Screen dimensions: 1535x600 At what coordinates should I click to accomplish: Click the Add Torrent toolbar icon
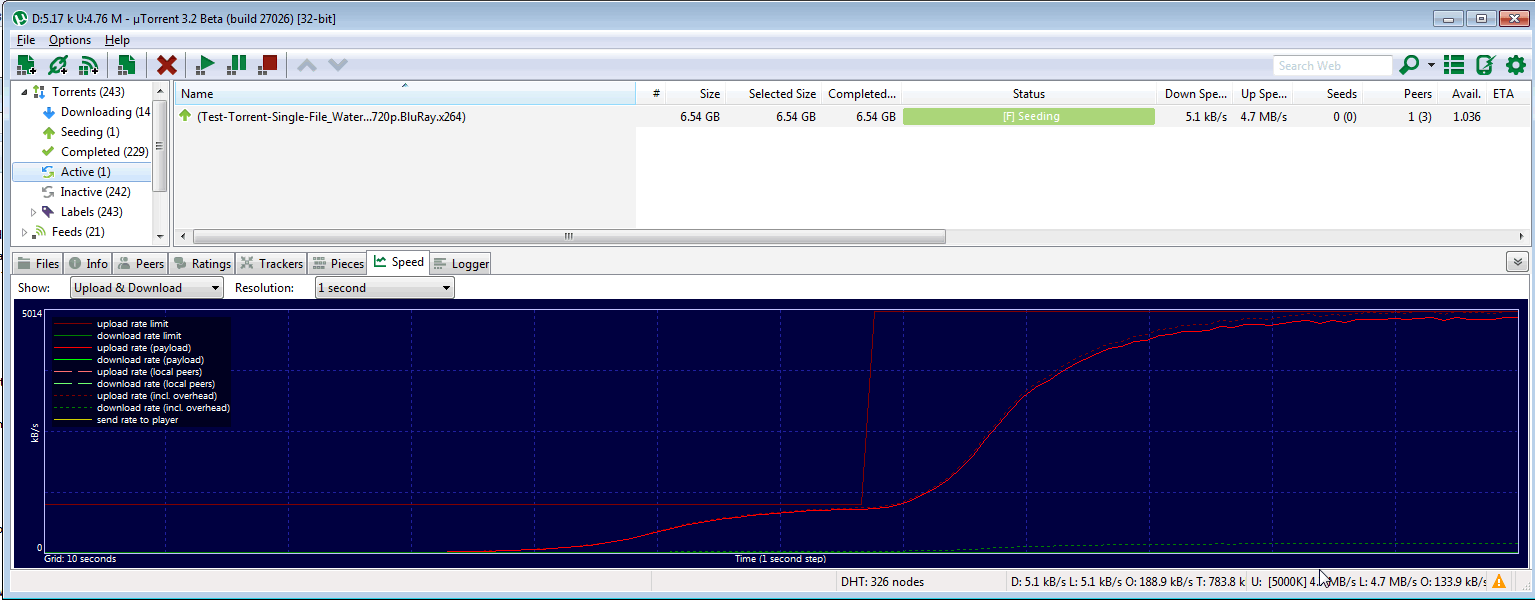[x=27, y=65]
